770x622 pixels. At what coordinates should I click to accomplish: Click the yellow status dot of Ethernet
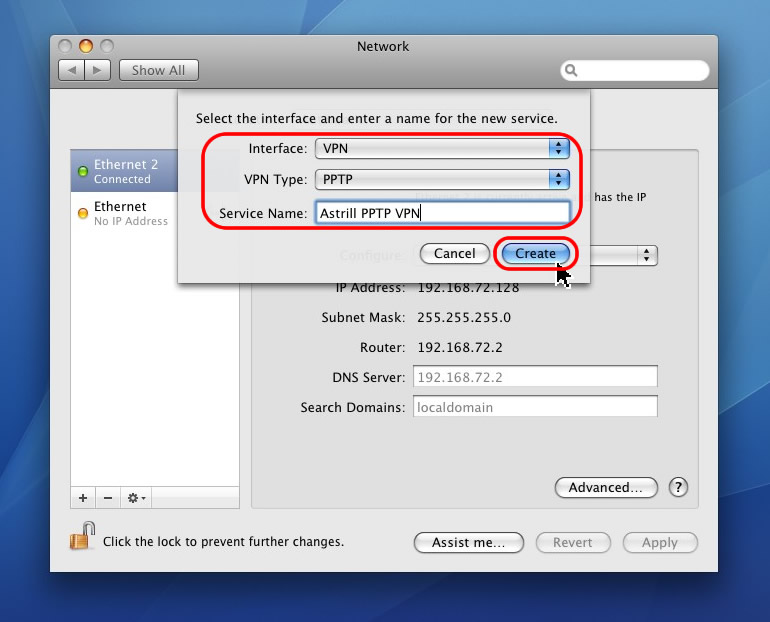click(x=83, y=213)
